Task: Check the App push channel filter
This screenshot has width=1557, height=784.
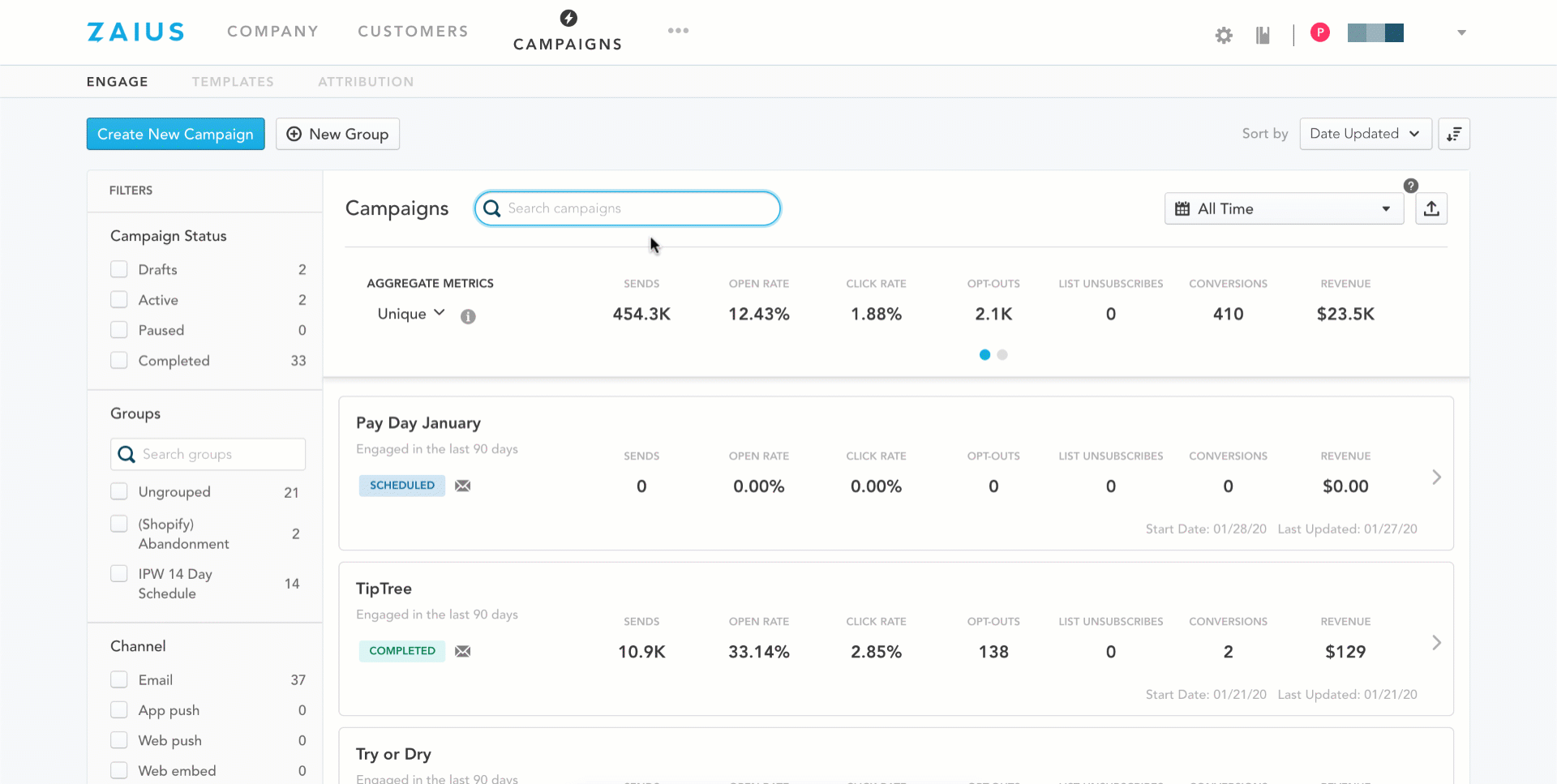Action: 119,709
